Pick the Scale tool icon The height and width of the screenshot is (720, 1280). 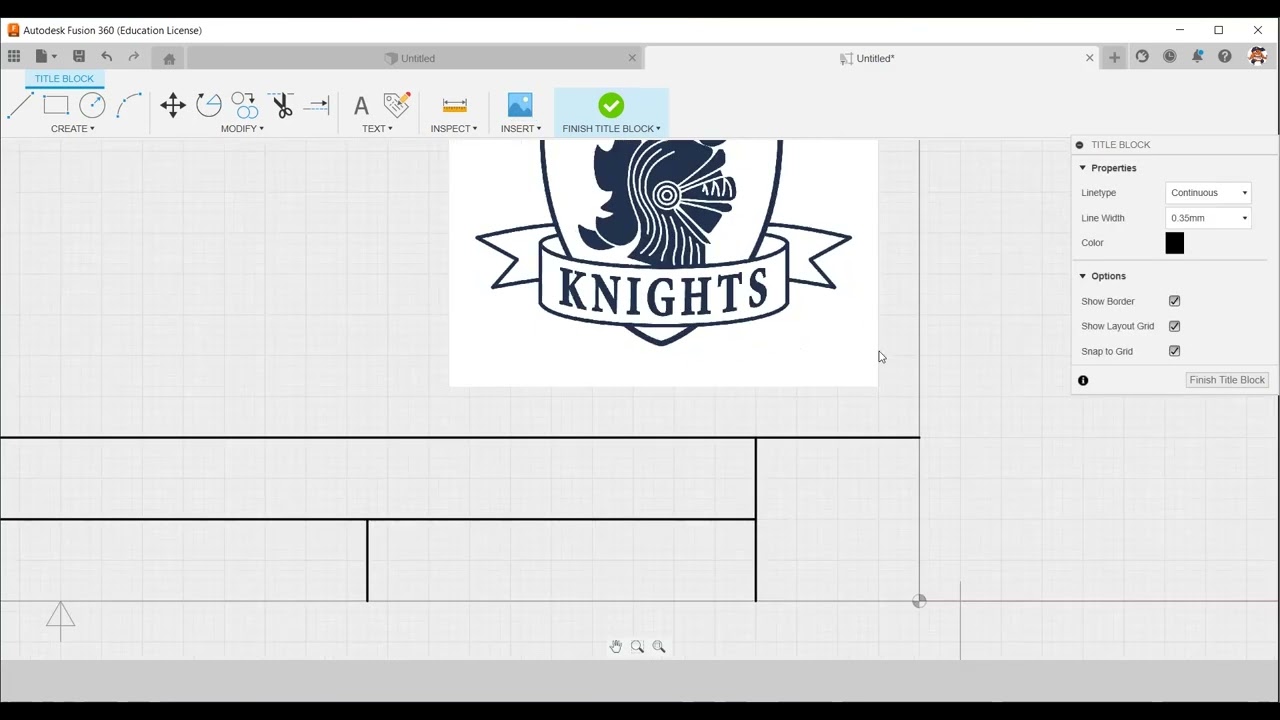click(x=245, y=105)
